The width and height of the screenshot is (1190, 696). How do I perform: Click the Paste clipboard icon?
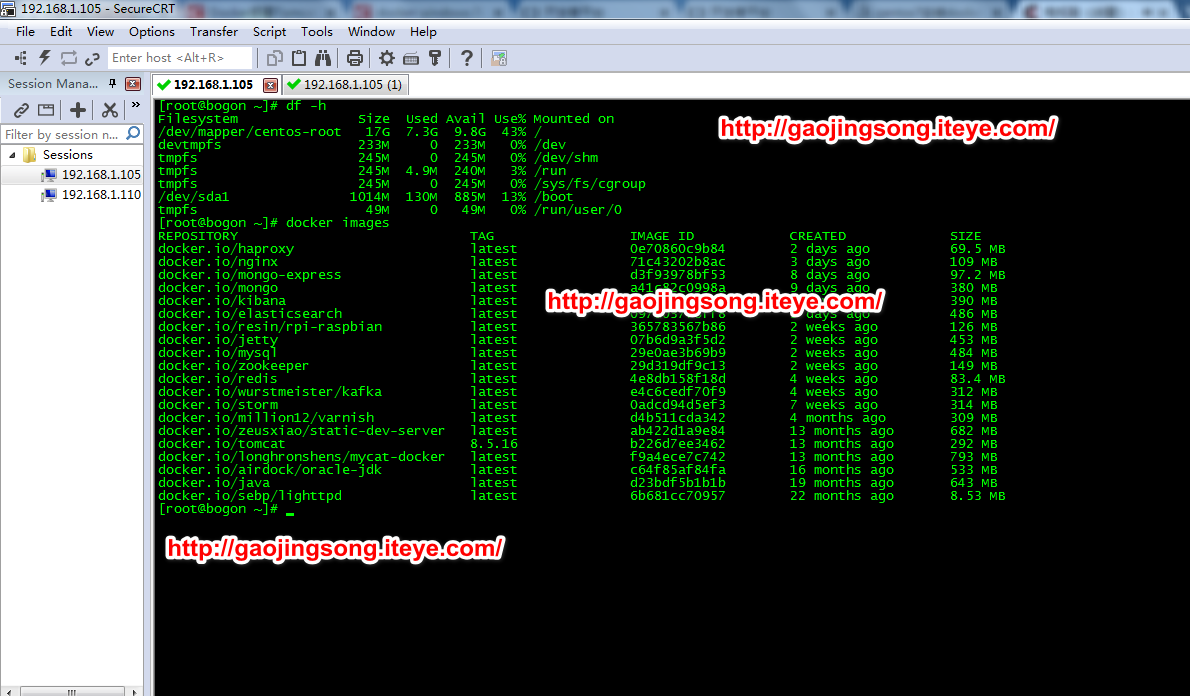coord(299,58)
